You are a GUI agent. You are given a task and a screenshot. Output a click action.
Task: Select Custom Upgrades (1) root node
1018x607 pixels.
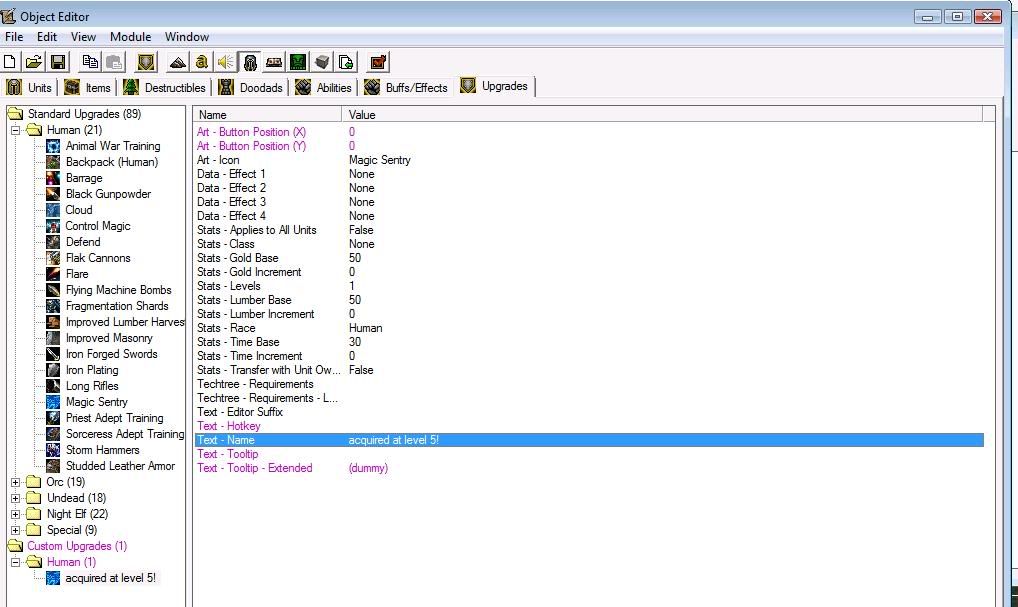coord(77,546)
